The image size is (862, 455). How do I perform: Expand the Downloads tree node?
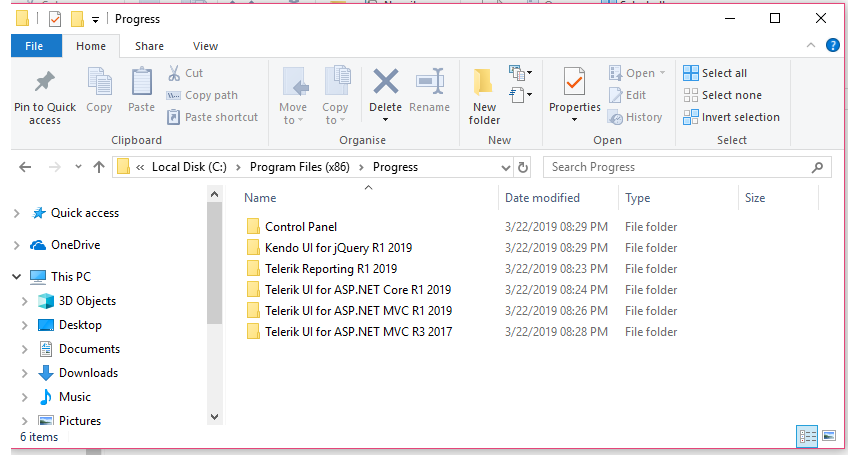[24, 373]
